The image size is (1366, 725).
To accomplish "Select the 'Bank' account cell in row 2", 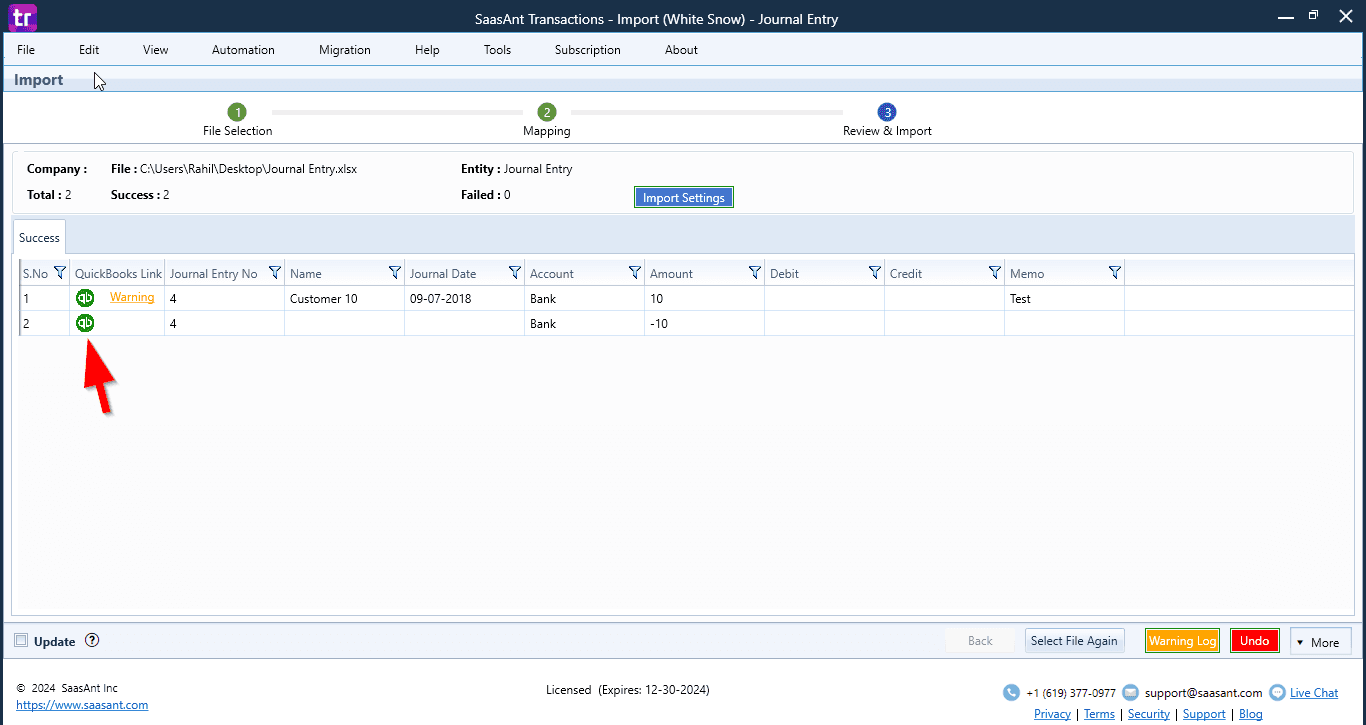I will click(x=584, y=323).
